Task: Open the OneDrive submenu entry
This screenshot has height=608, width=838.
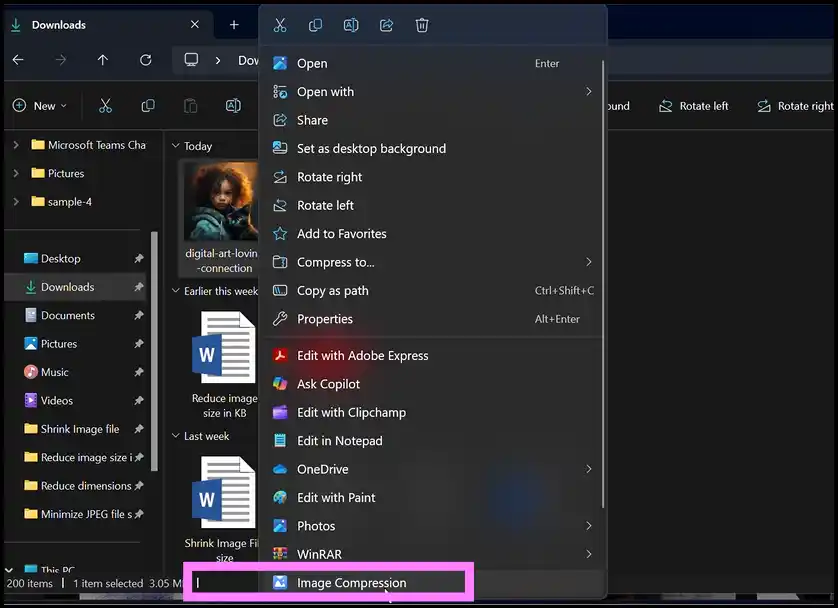Action: coord(433,469)
